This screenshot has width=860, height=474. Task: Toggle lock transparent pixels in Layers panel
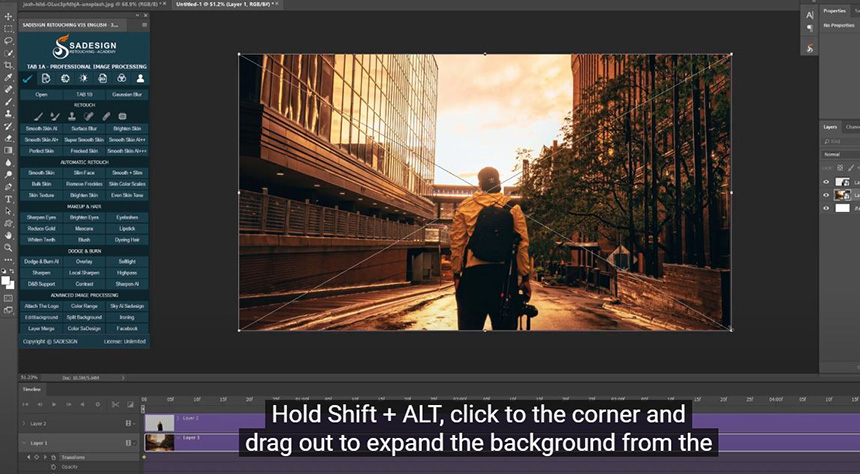pyautogui.click(x=841, y=167)
